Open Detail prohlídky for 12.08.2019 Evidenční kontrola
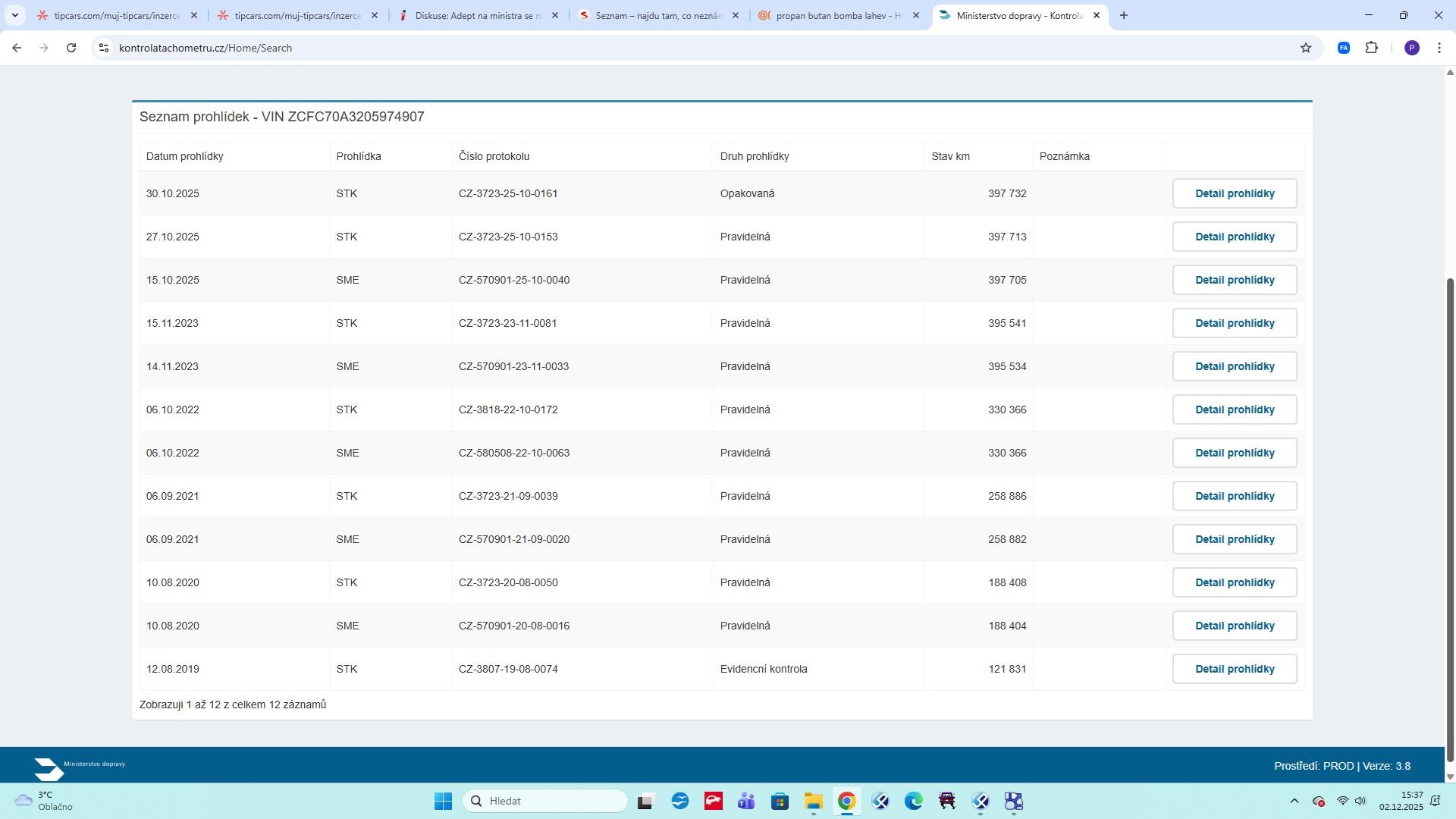 pos(1234,669)
